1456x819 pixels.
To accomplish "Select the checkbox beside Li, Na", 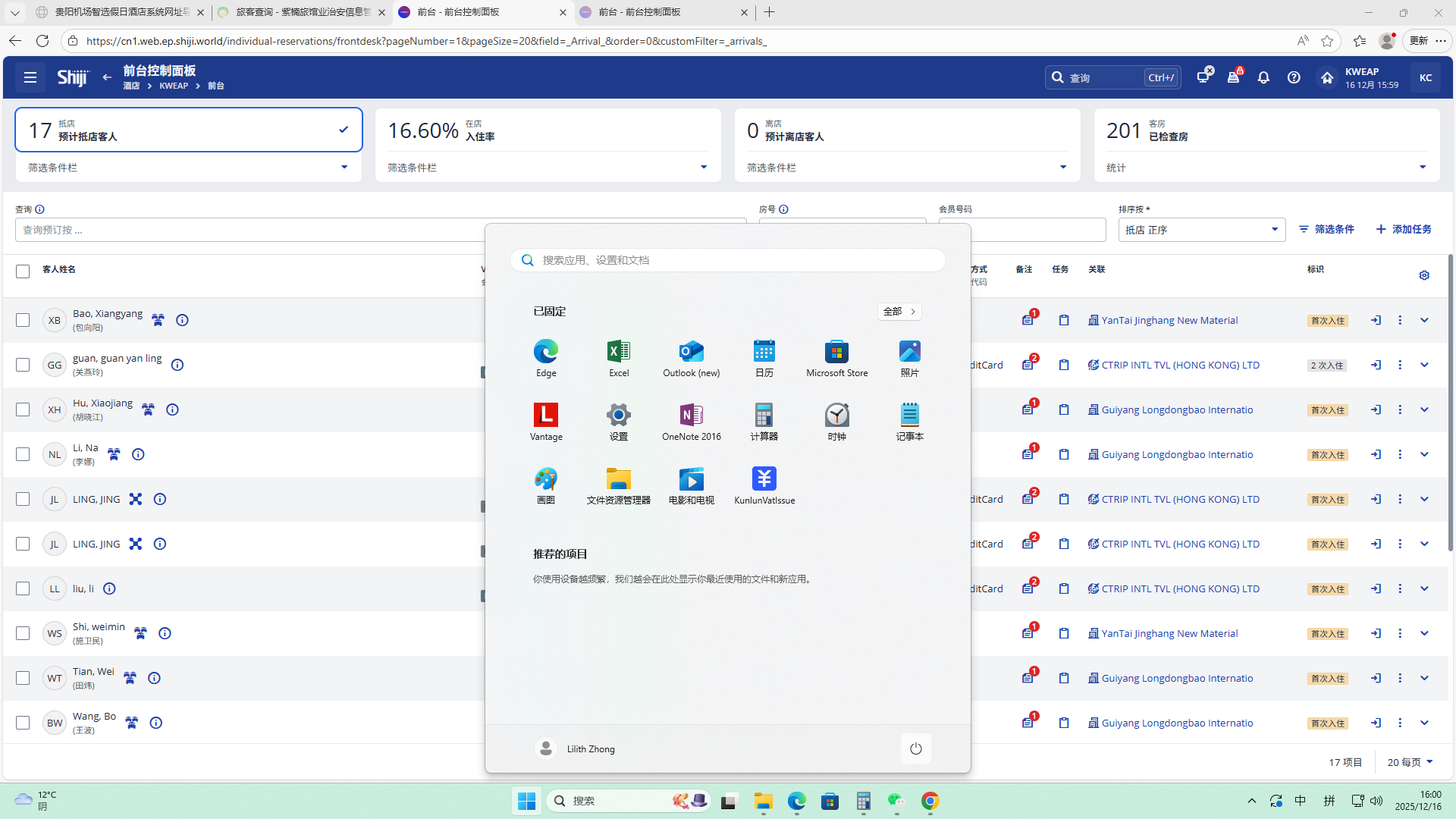I will 23,454.
